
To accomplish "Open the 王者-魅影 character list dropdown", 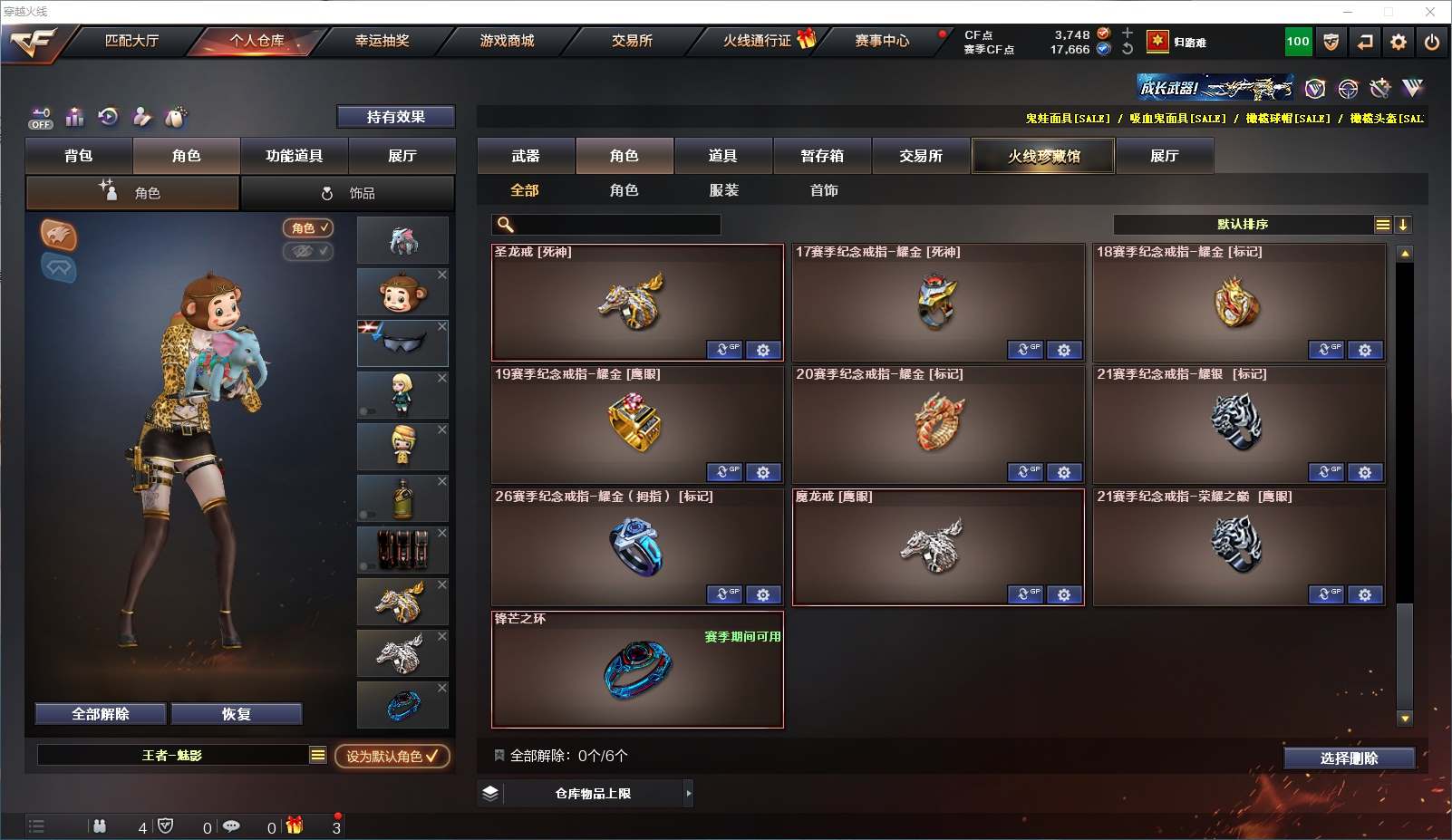I will click(x=317, y=755).
